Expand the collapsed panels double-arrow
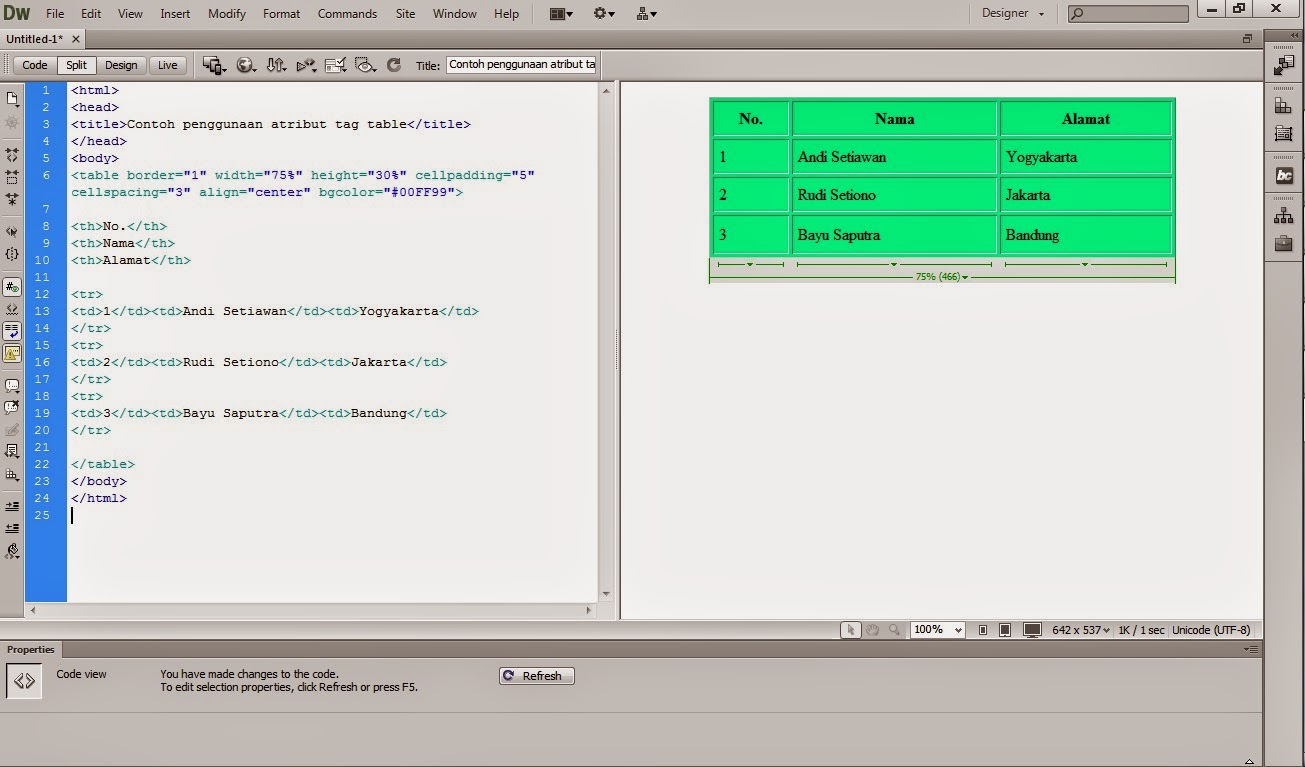 tap(1294, 36)
